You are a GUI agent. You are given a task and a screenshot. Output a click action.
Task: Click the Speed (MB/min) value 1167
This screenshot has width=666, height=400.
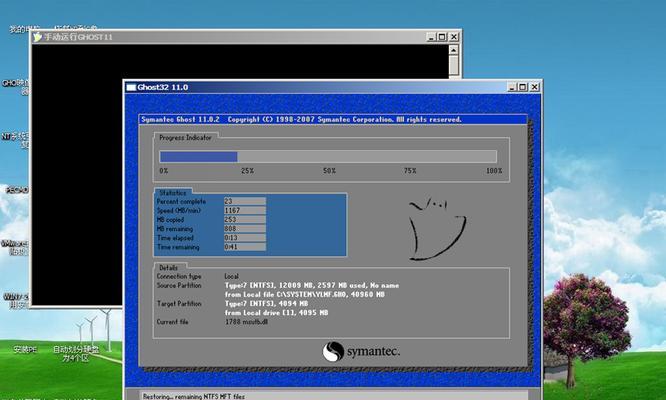(x=245, y=211)
